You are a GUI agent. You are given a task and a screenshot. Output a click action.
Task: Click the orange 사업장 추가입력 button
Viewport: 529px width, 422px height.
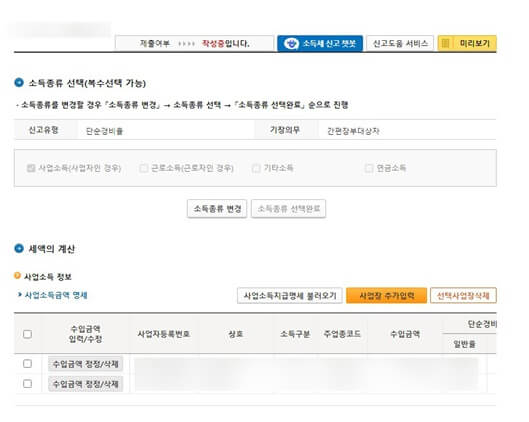click(x=387, y=296)
